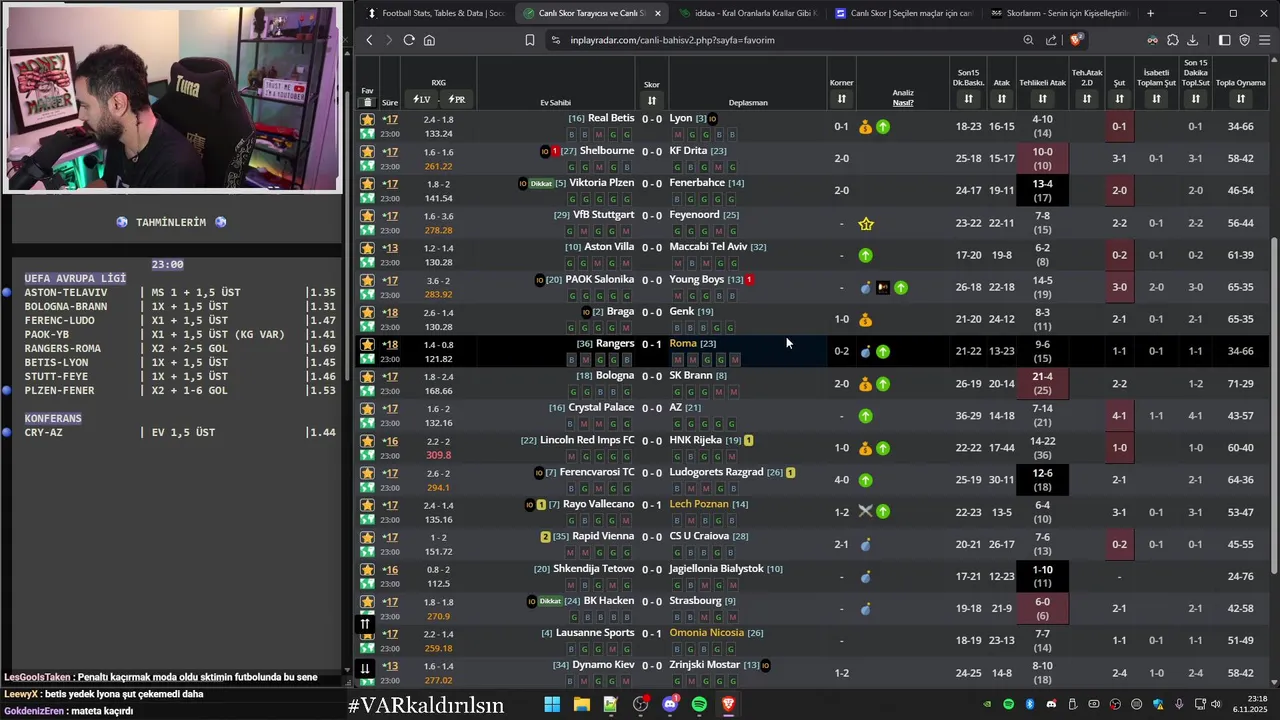Click the PR RXG filter button
This screenshot has width=1280, height=720.
pyautogui.click(x=456, y=100)
